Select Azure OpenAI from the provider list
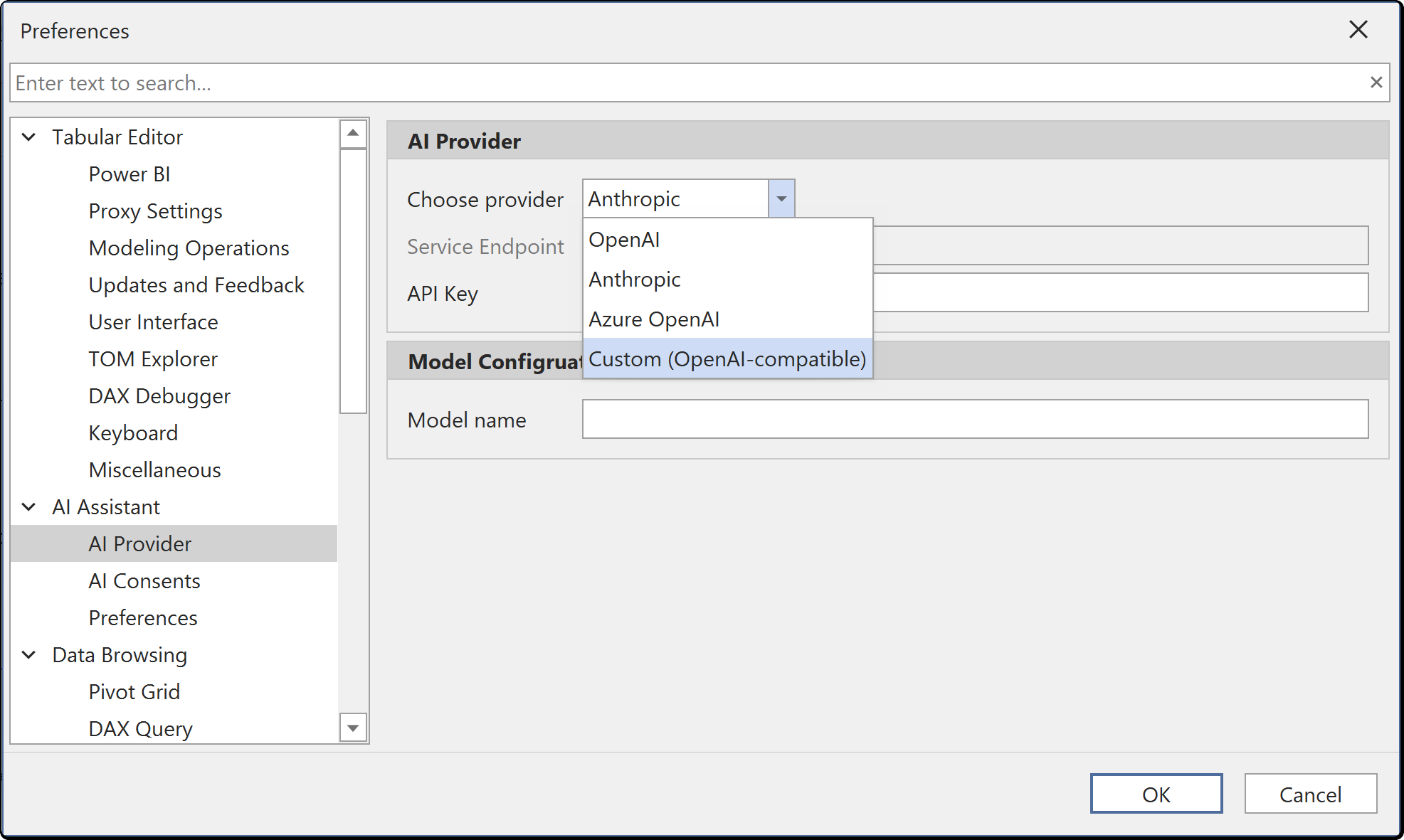1404x840 pixels. (x=653, y=319)
